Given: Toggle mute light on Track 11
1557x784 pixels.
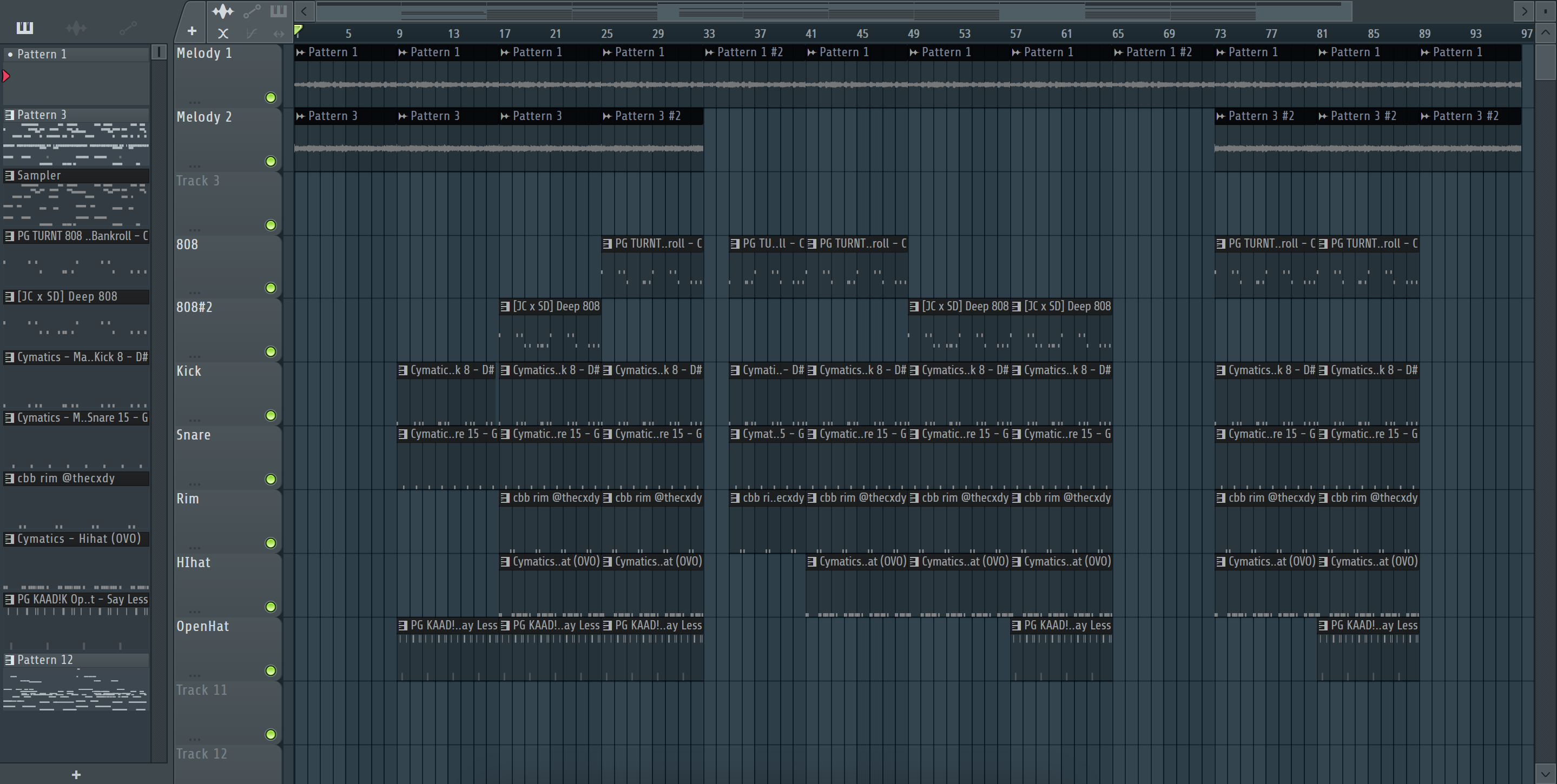Looking at the screenshot, I should (271, 734).
